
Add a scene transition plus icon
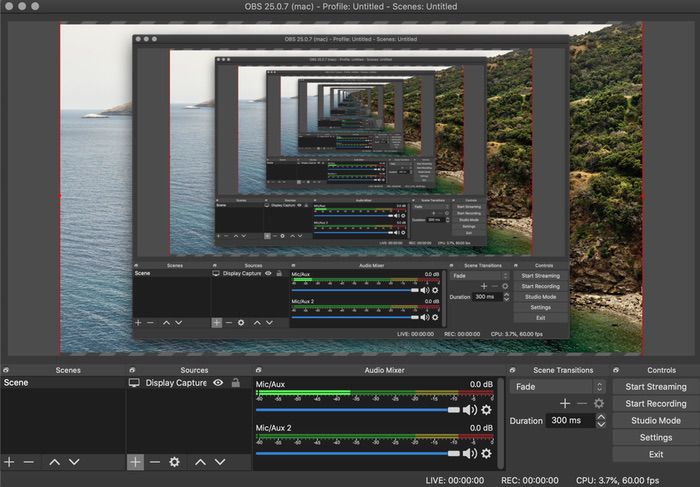(x=565, y=404)
